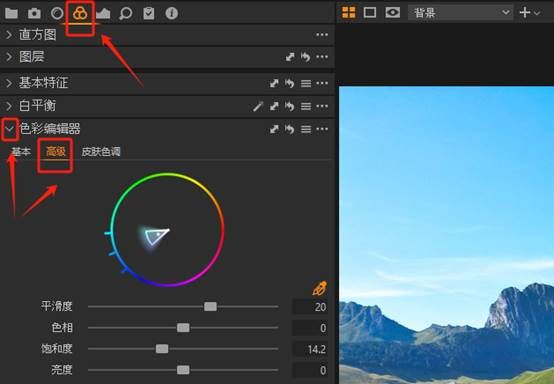Expand the 图层 panel
Viewport: 554px width, 384px height.
pos(9,57)
